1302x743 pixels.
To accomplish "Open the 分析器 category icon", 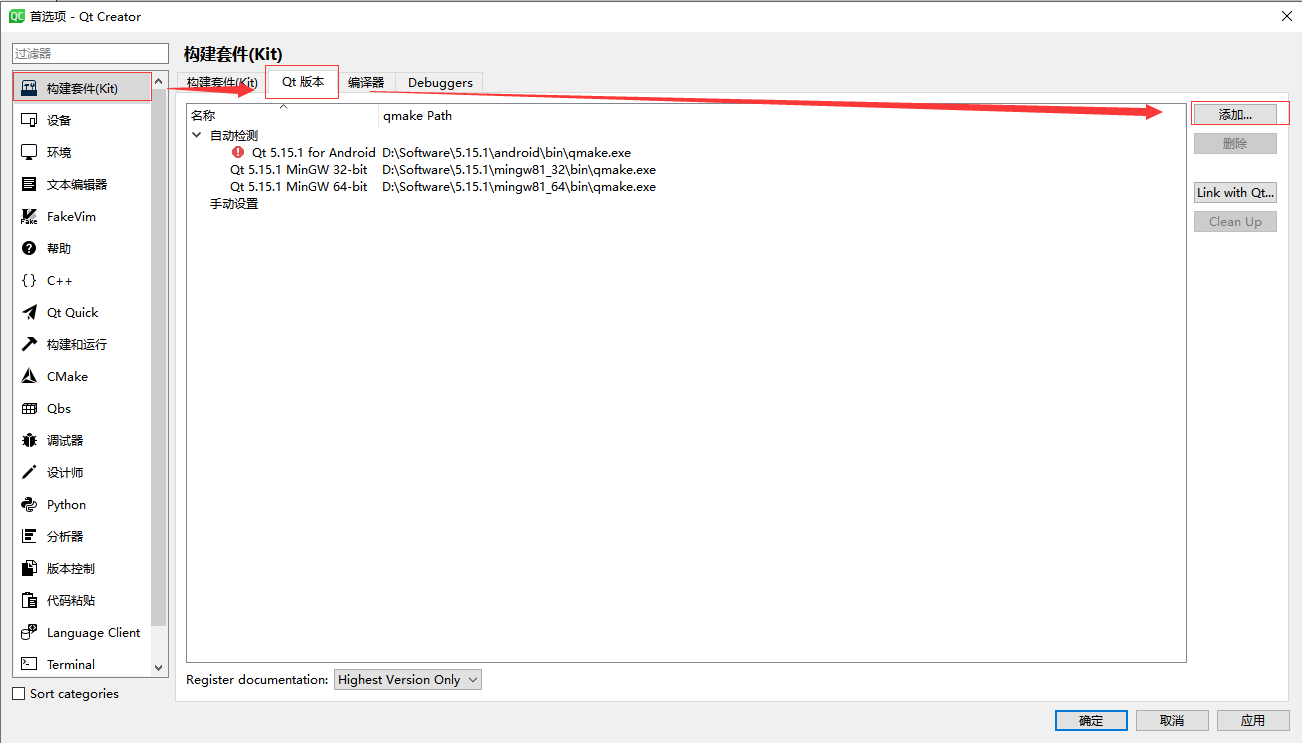I will tap(29, 536).
